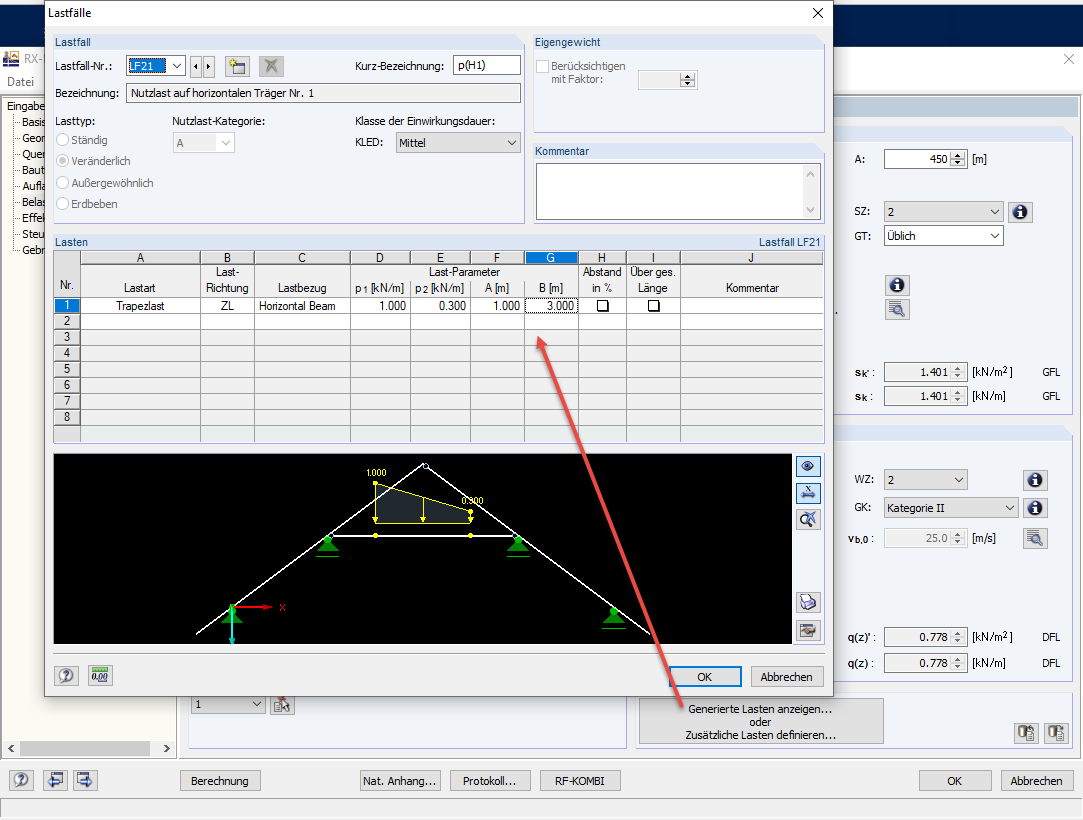Open the print icon next to the graphic
Image resolution: width=1083 pixels, height=820 pixels.
[x=808, y=602]
